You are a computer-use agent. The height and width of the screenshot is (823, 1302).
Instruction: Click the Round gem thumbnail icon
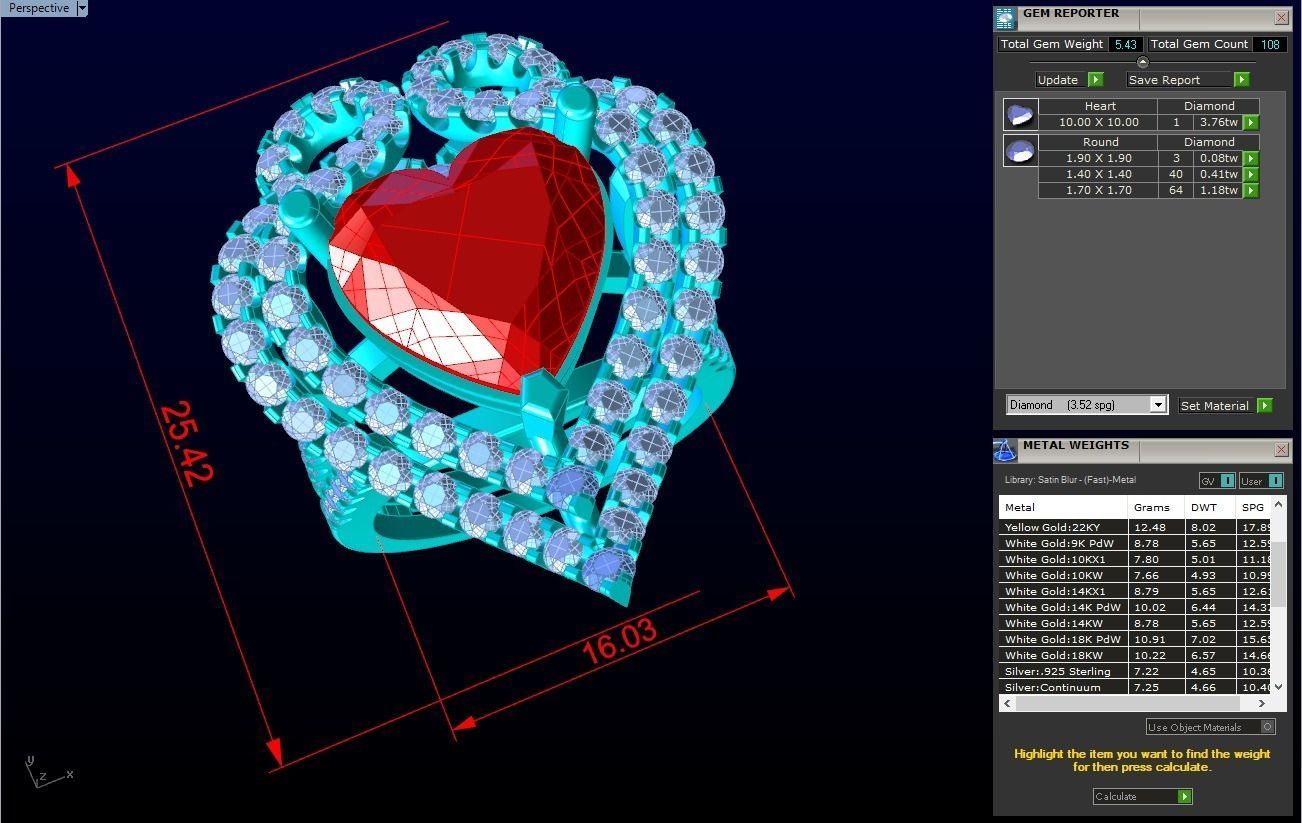click(1020, 150)
